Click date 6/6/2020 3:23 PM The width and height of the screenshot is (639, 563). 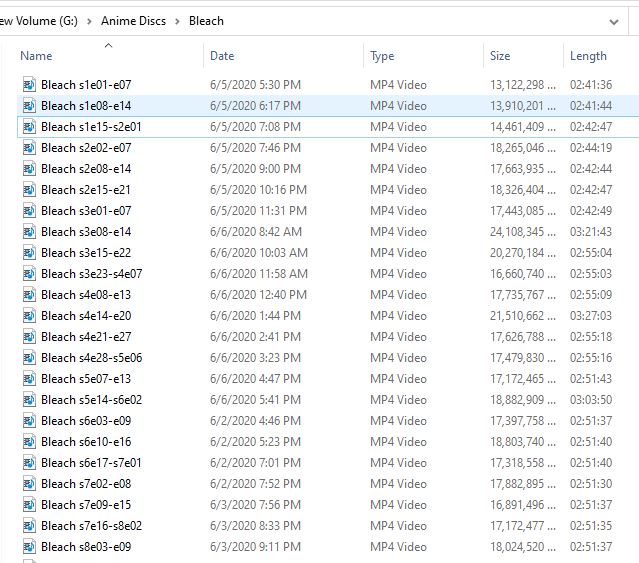tap(256, 358)
